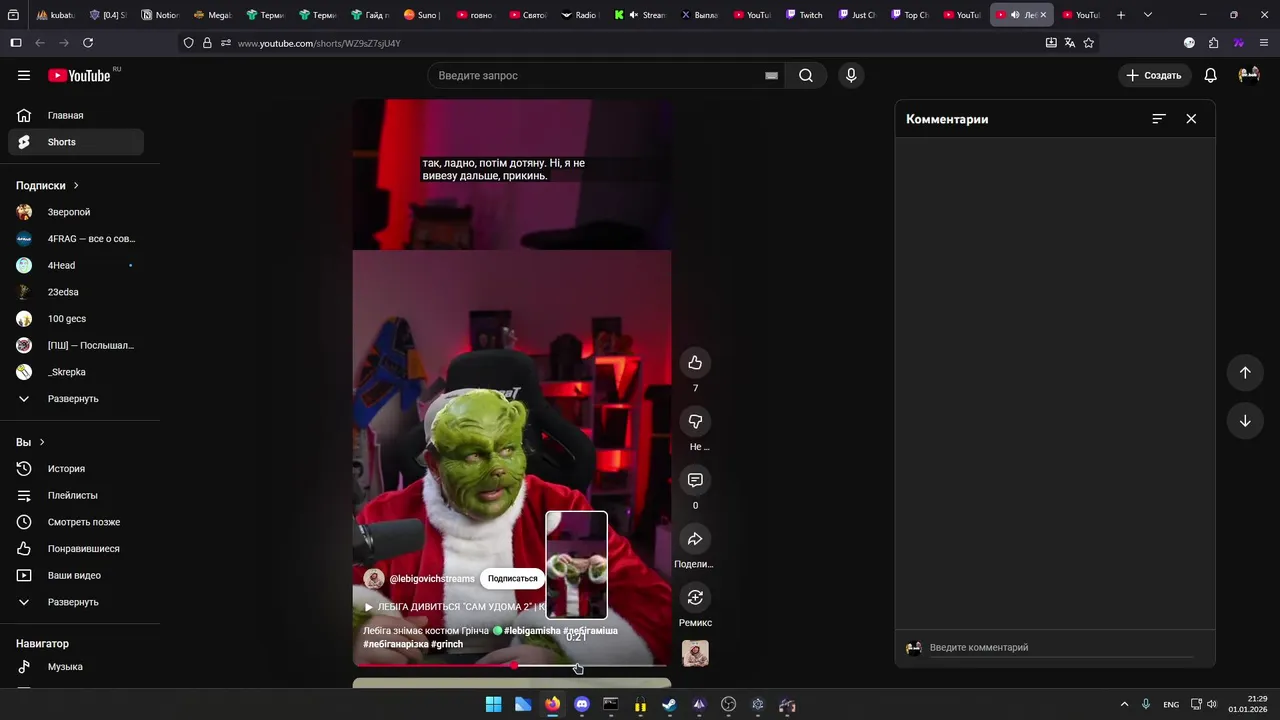Expand subscriptions list with Развернуть
Screen dimensions: 1280x720
tap(76, 398)
